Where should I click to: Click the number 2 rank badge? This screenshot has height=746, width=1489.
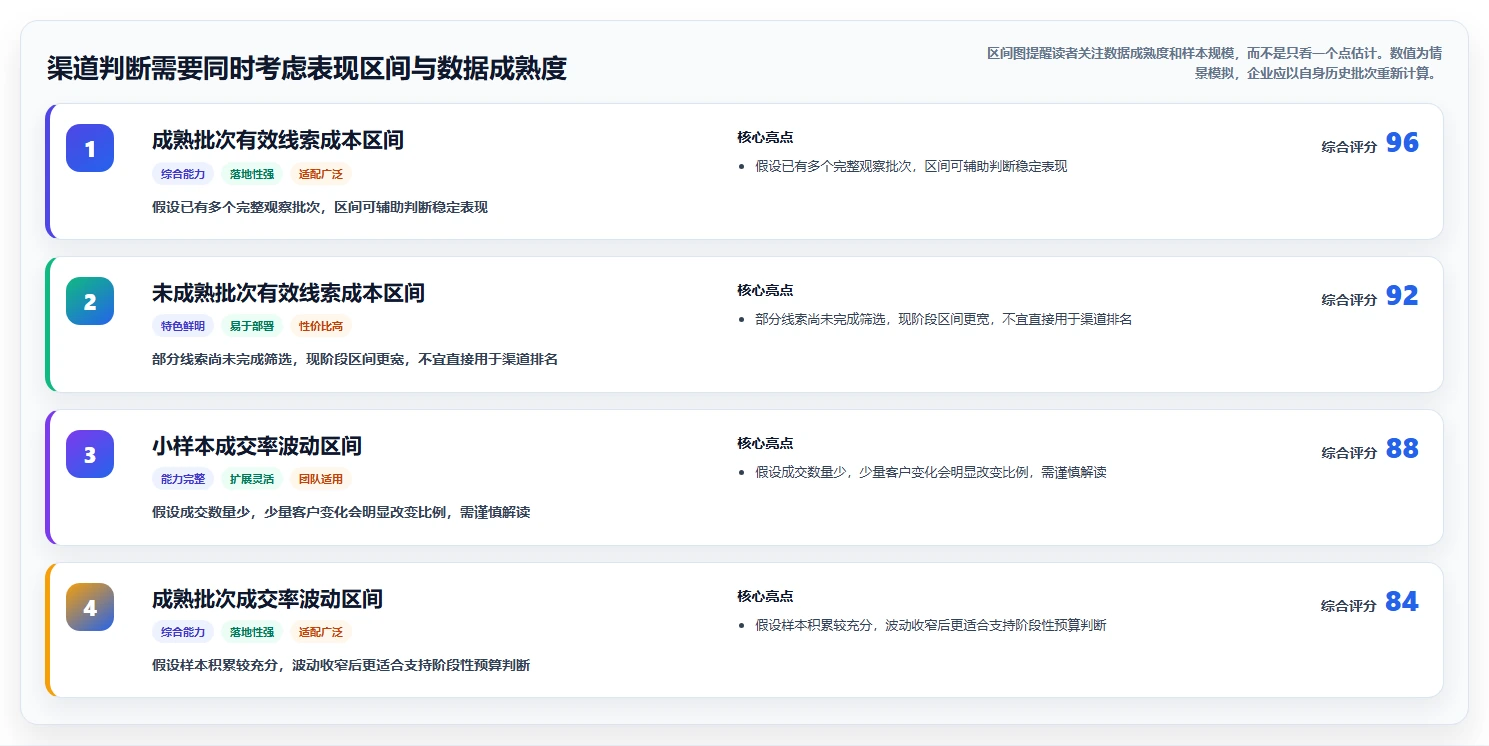coord(90,301)
